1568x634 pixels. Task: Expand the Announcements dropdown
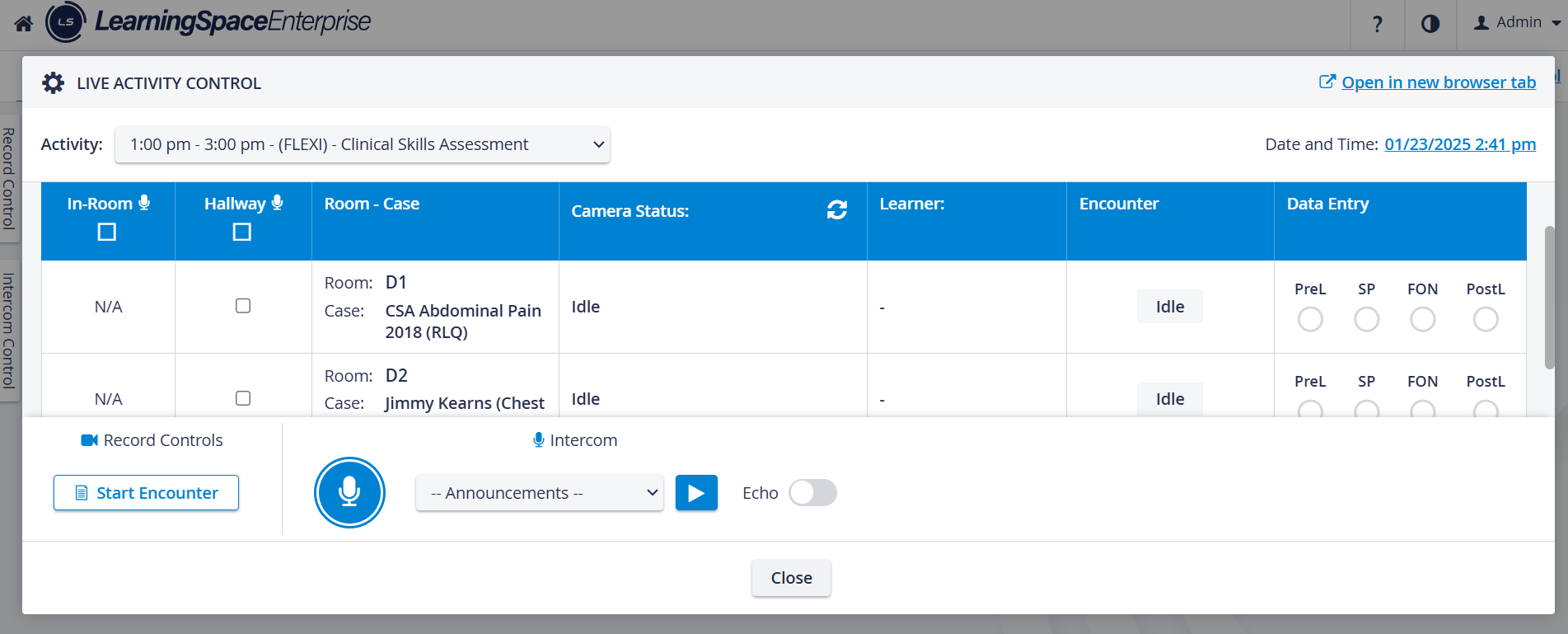click(x=540, y=493)
